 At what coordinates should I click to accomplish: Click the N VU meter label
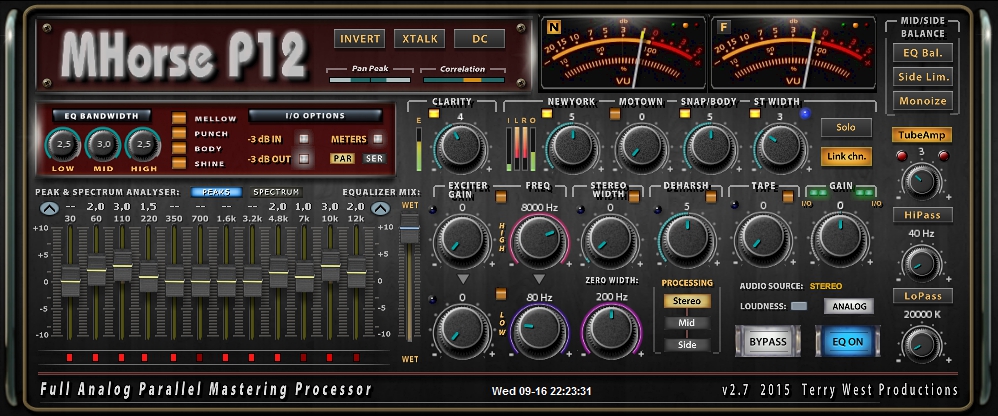tap(553, 27)
